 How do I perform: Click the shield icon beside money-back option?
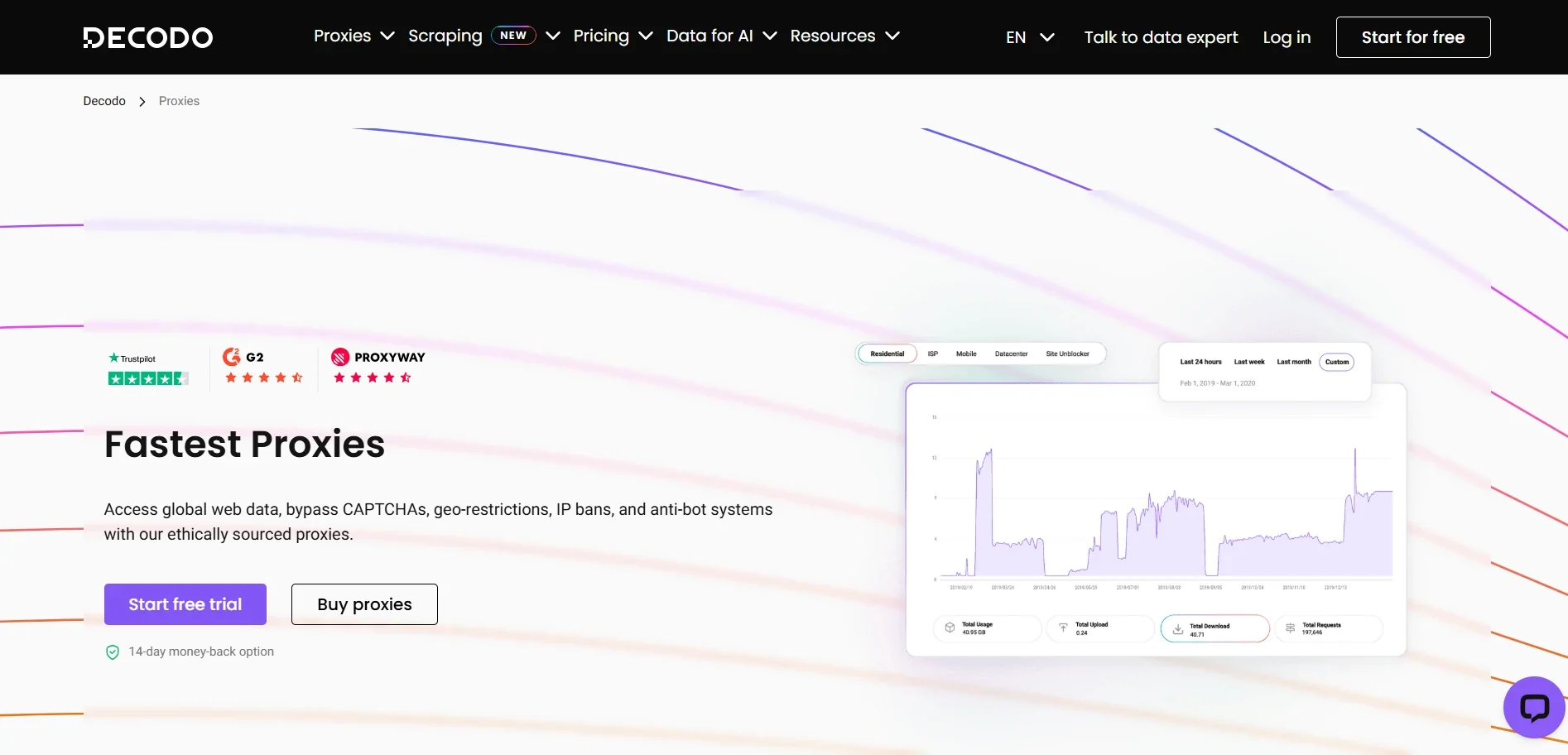point(113,652)
